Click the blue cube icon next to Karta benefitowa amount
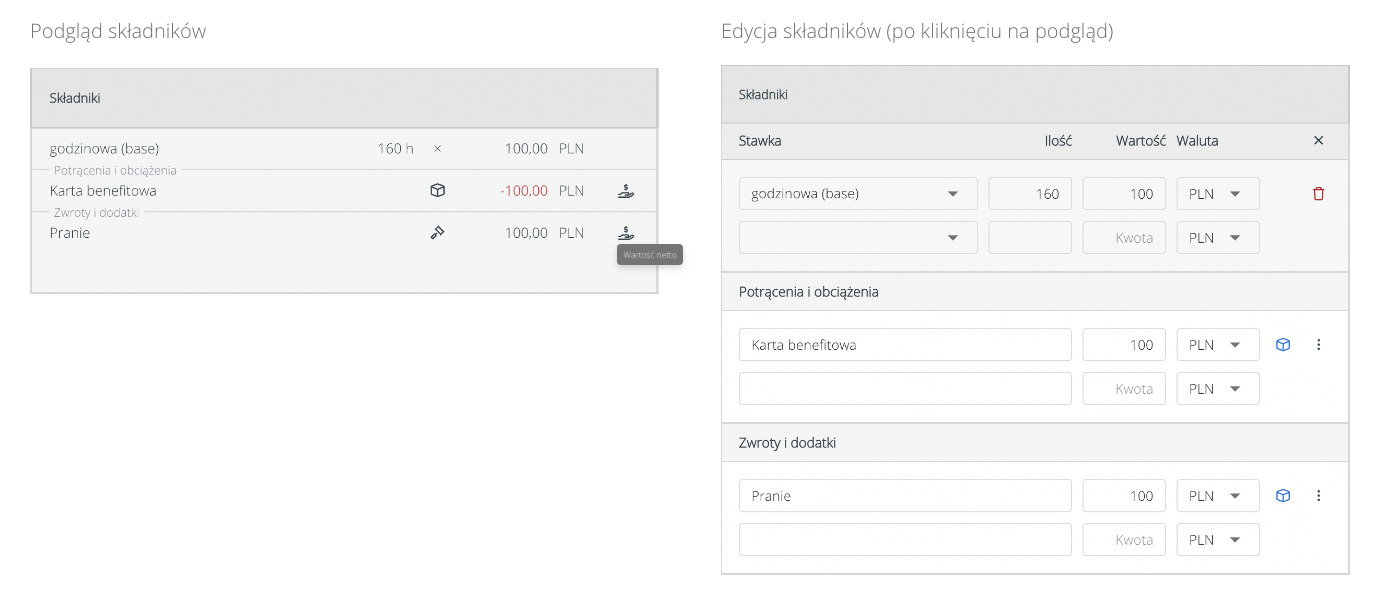The height and width of the screenshot is (602, 1382). click(x=1282, y=344)
